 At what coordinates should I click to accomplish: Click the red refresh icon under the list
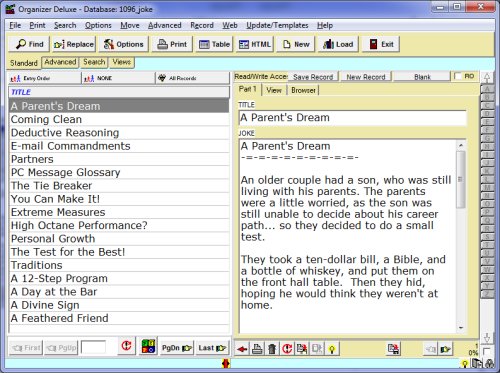click(x=126, y=346)
